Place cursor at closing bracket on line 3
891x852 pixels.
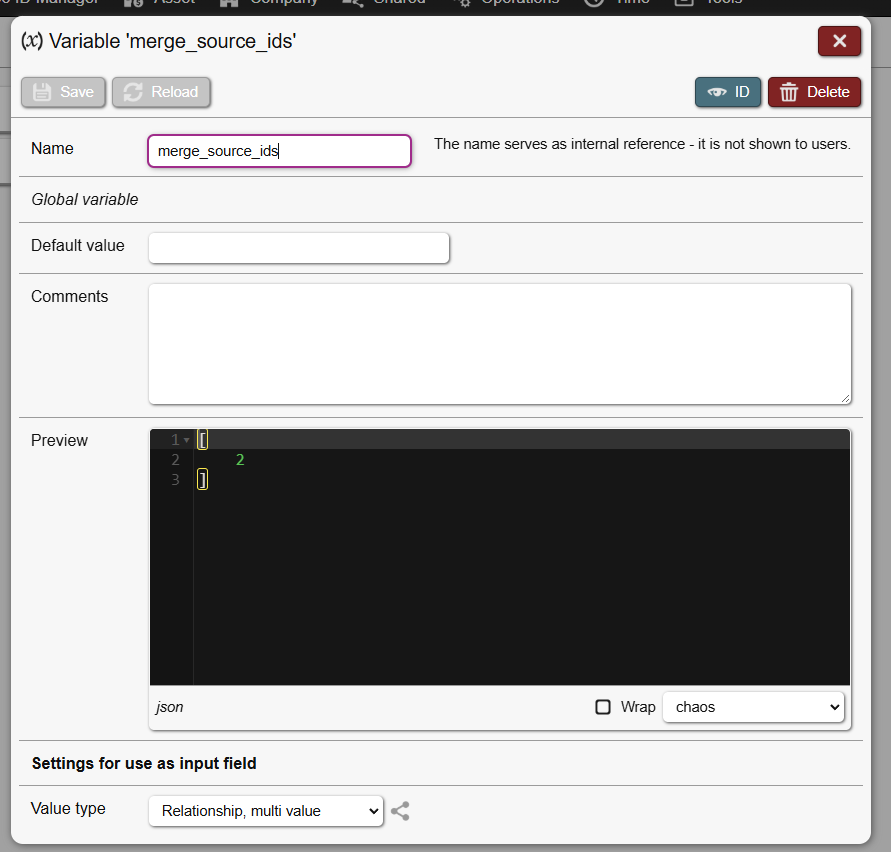(202, 480)
